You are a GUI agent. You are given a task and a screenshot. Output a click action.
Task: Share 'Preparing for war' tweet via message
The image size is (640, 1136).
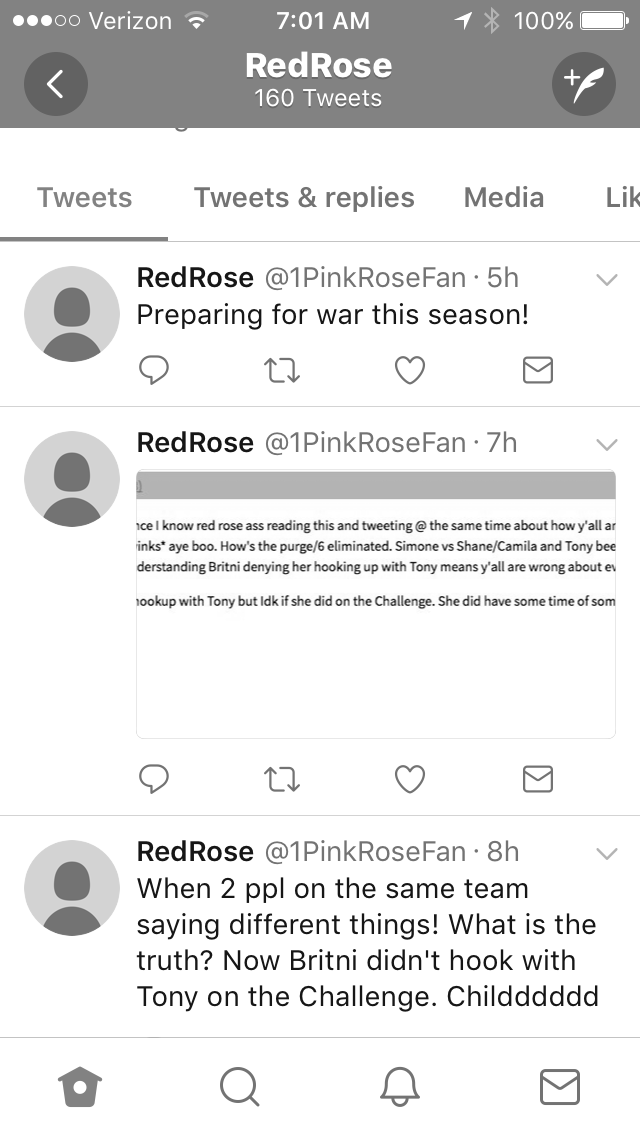point(538,370)
